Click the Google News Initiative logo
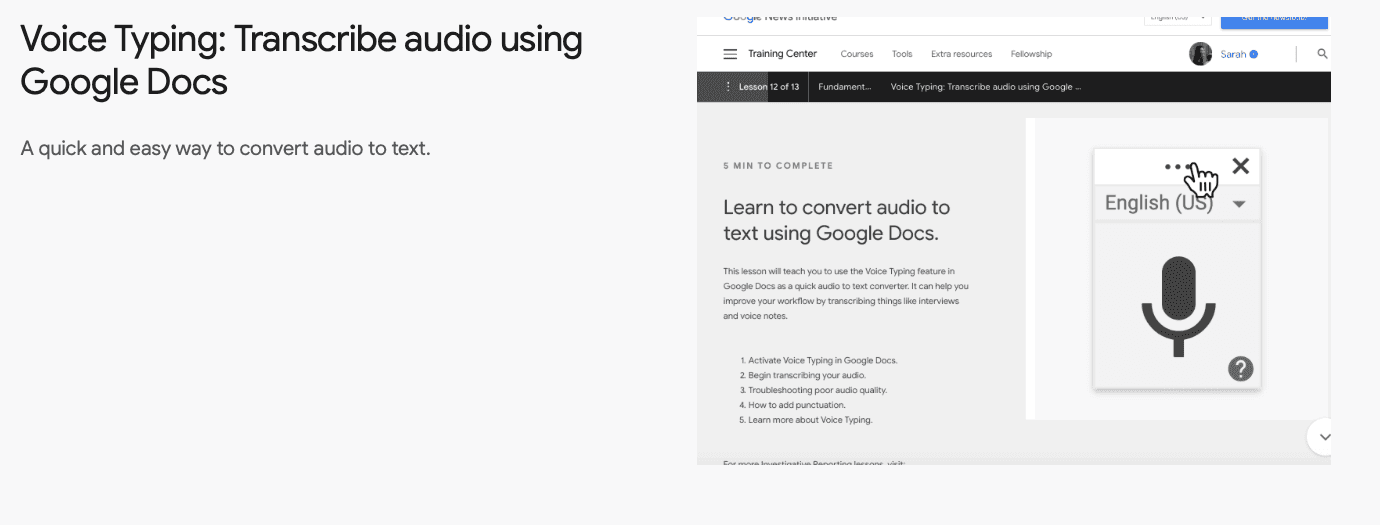The width and height of the screenshot is (1380, 525). pyautogui.click(x=780, y=19)
